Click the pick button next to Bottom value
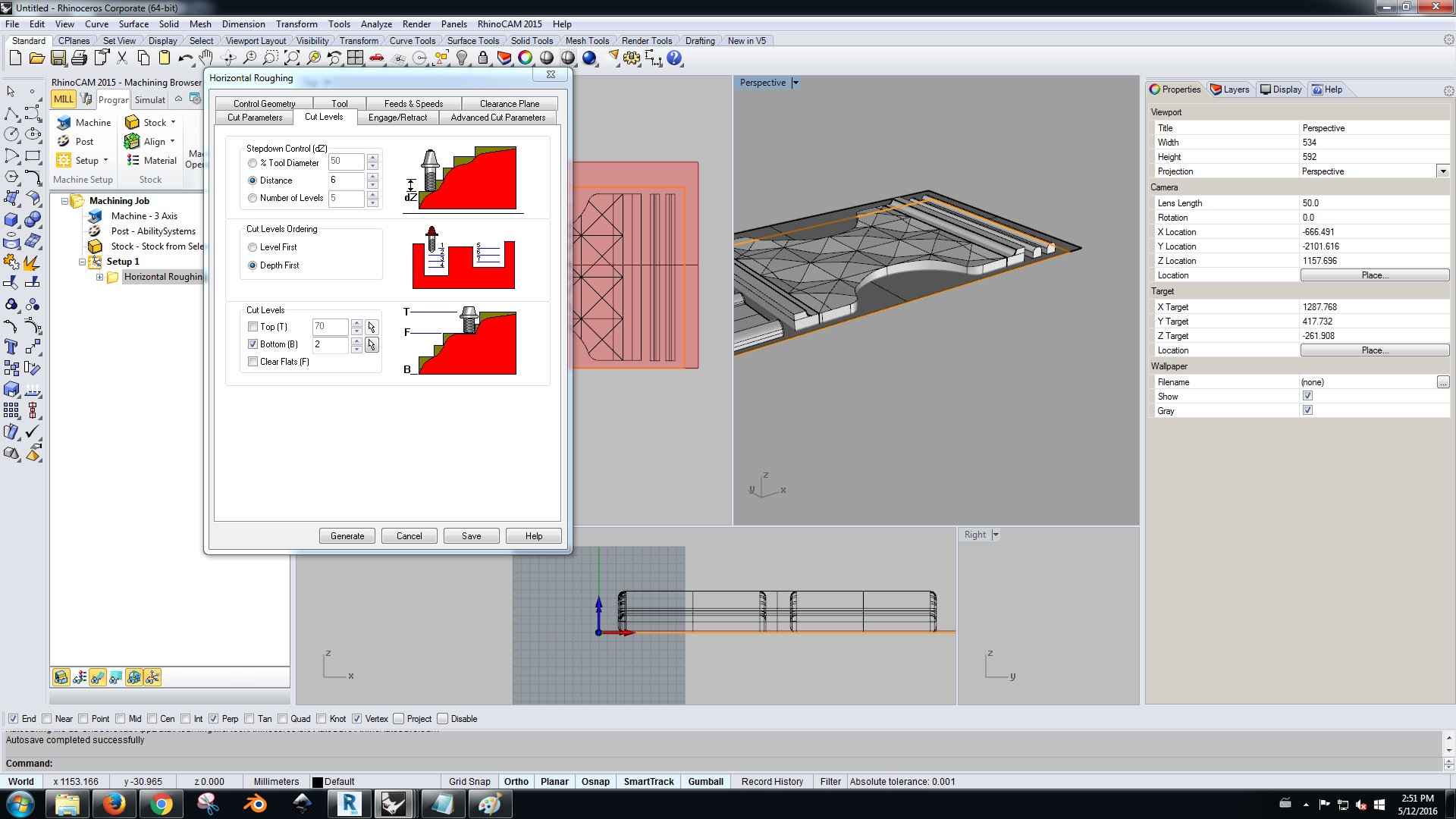 372,345
